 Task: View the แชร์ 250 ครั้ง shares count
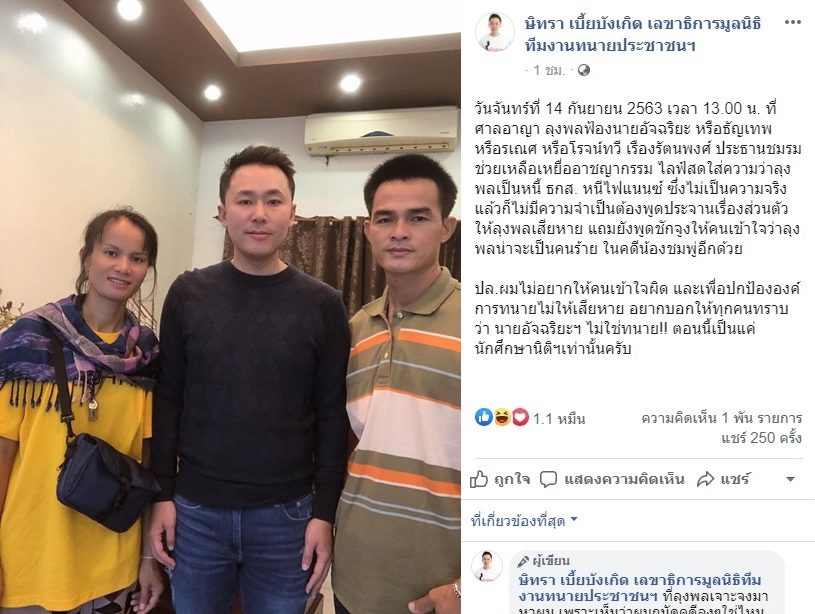[x=761, y=438]
